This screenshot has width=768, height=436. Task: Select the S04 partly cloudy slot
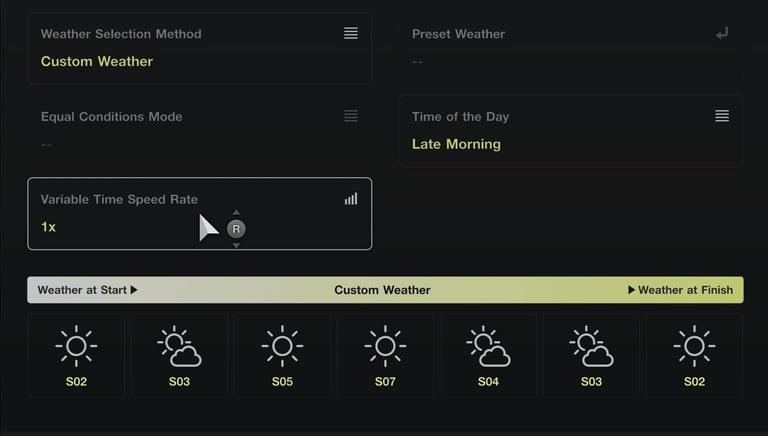point(488,355)
